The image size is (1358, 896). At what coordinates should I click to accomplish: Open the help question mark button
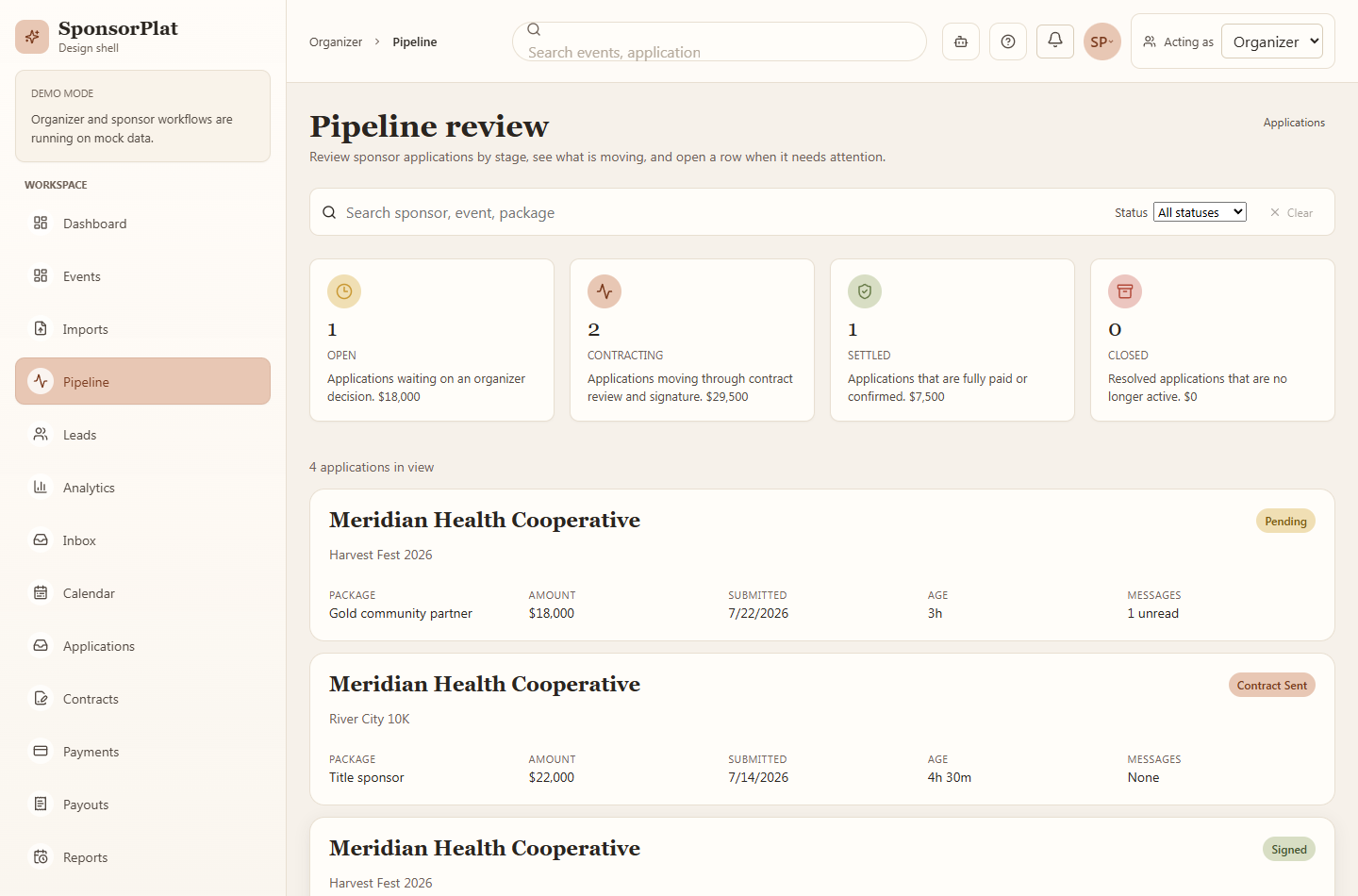[1008, 41]
